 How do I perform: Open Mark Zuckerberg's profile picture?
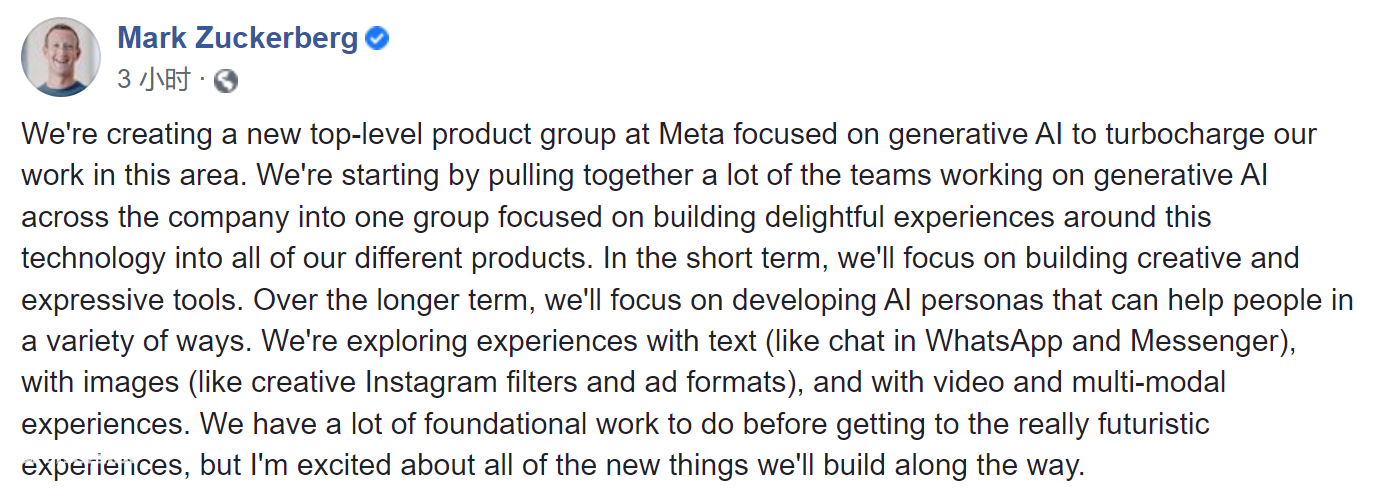61,57
